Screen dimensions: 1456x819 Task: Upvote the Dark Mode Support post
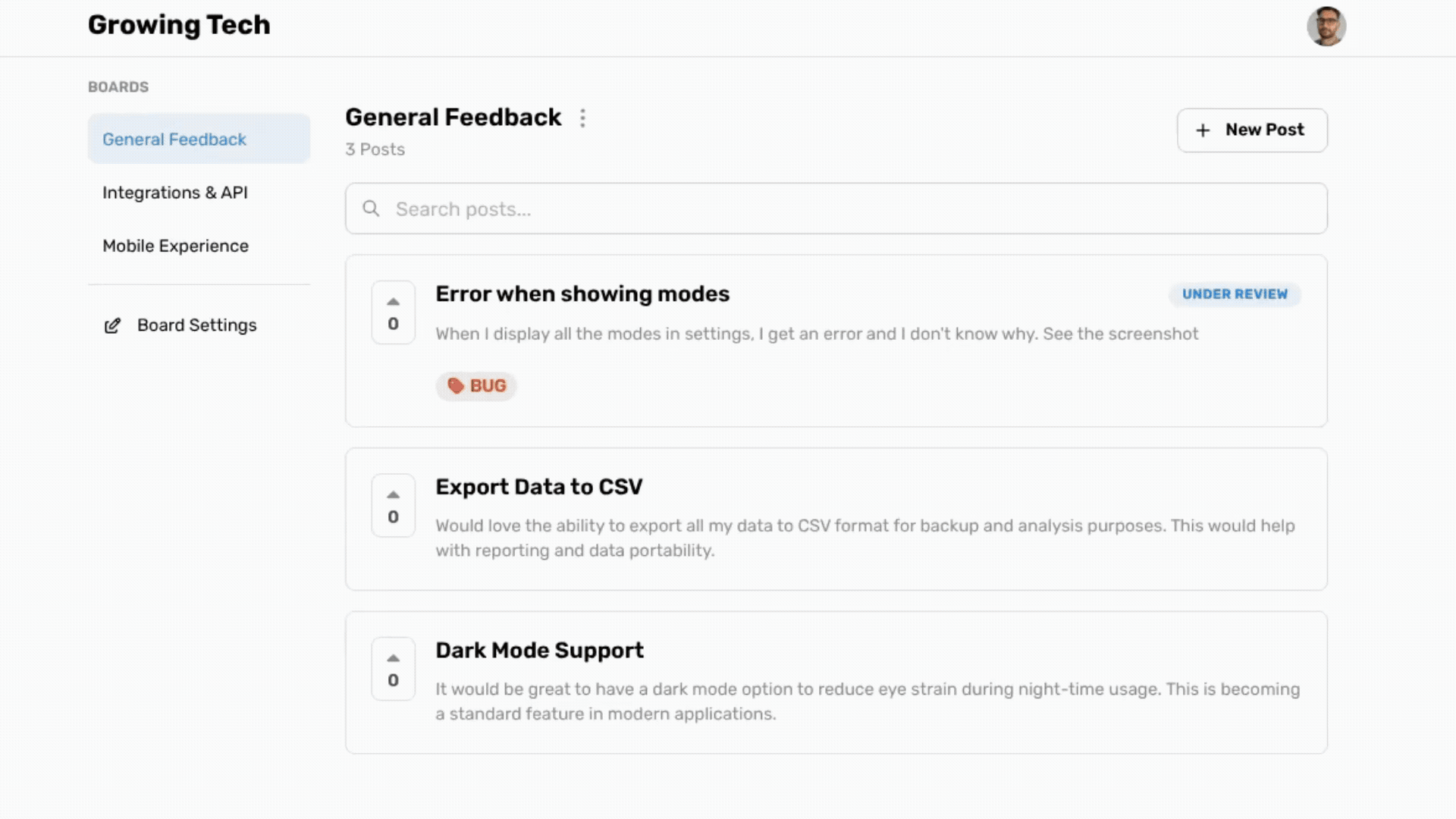(393, 657)
